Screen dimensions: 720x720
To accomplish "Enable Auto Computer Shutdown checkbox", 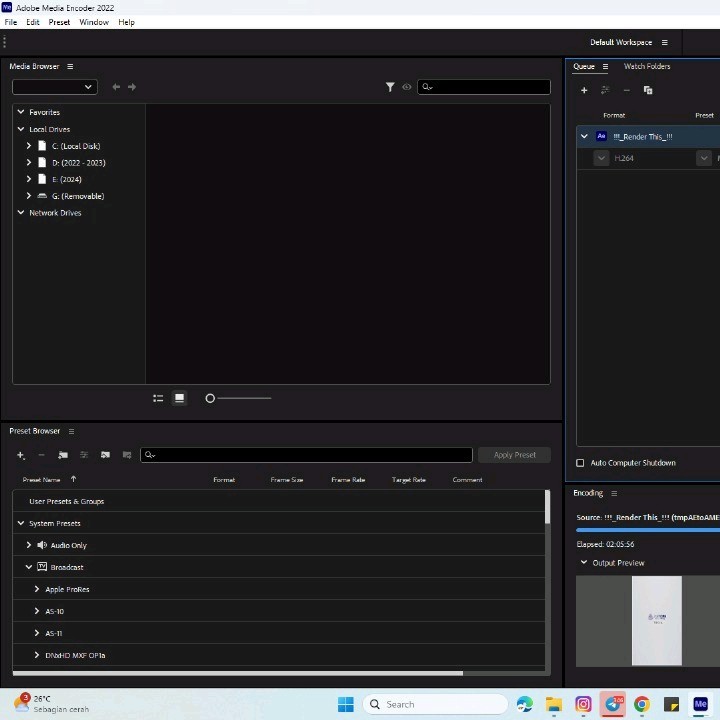I will tap(580, 463).
